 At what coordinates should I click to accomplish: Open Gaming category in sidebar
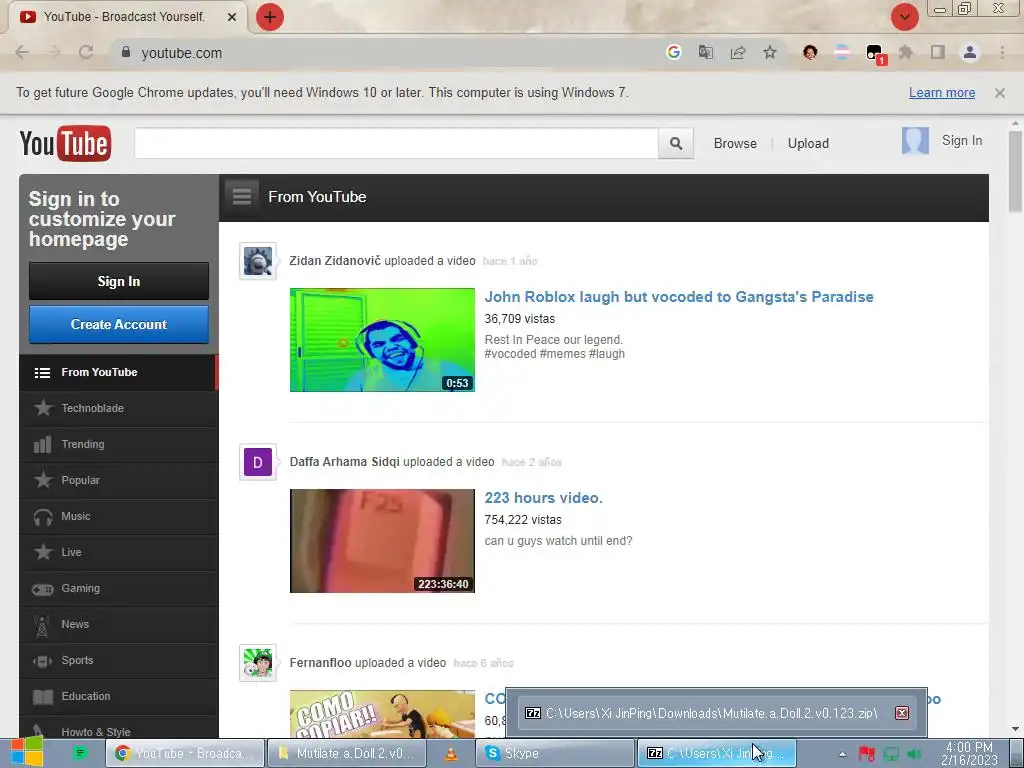pyautogui.click(x=118, y=588)
